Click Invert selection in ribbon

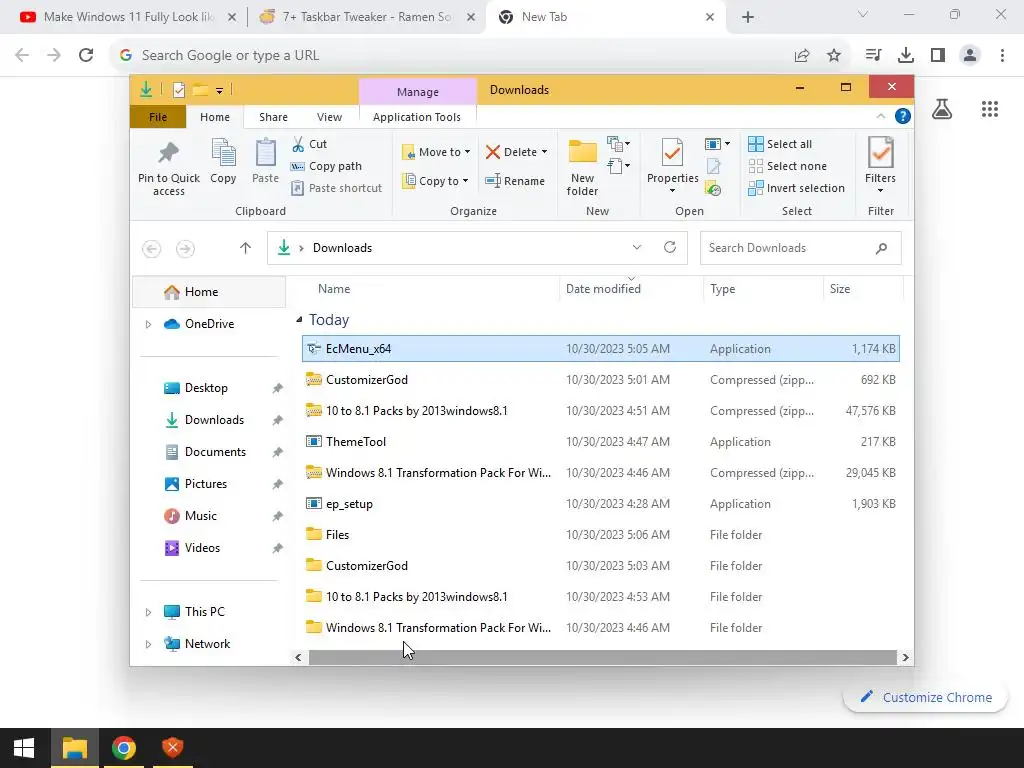coord(797,188)
